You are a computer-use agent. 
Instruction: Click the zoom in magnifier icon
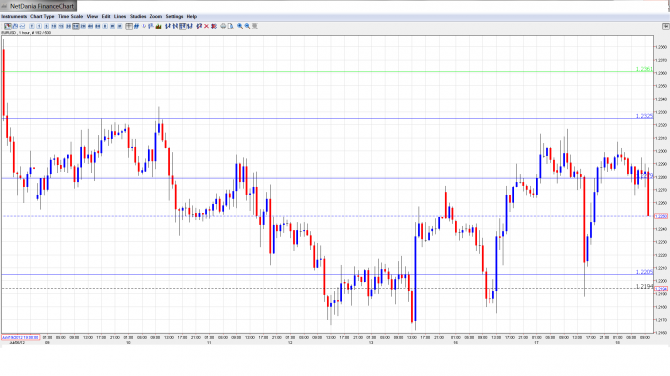pos(240,26)
